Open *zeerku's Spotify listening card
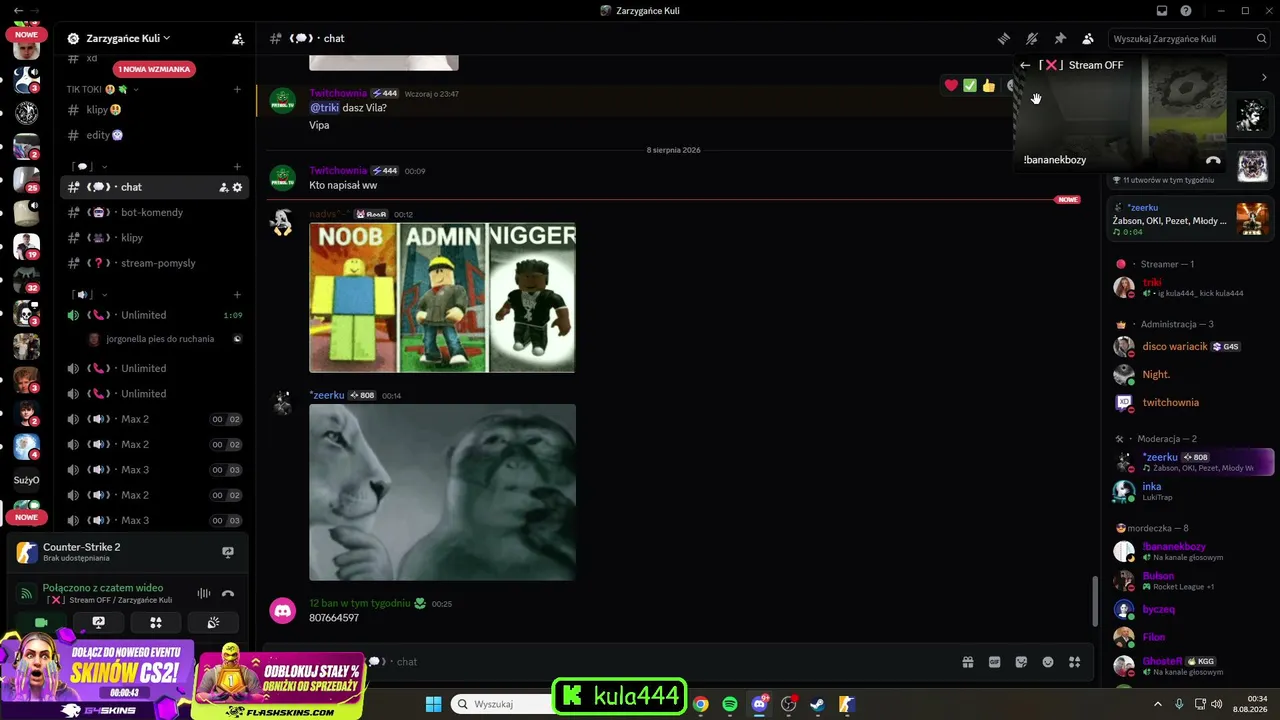Image resolution: width=1280 pixels, height=720 pixels. pos(1190,219)
